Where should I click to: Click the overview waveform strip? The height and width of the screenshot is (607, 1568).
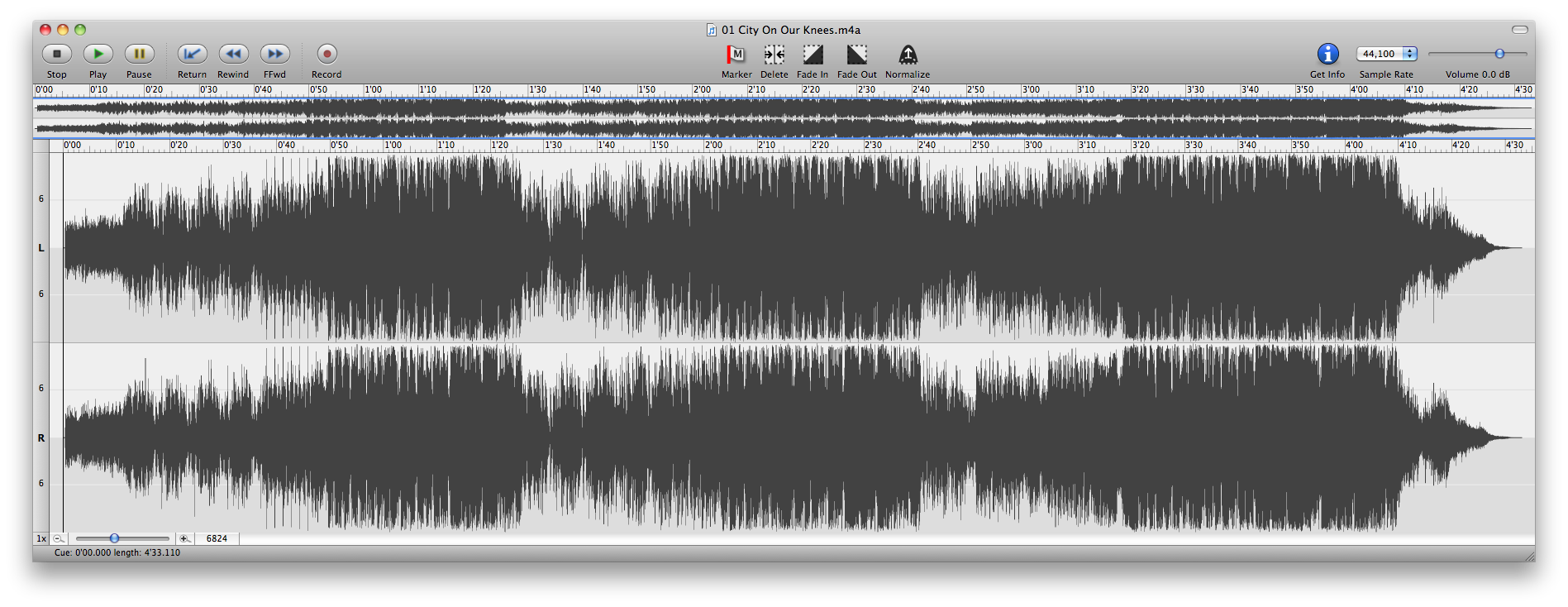tap(784, 117)
